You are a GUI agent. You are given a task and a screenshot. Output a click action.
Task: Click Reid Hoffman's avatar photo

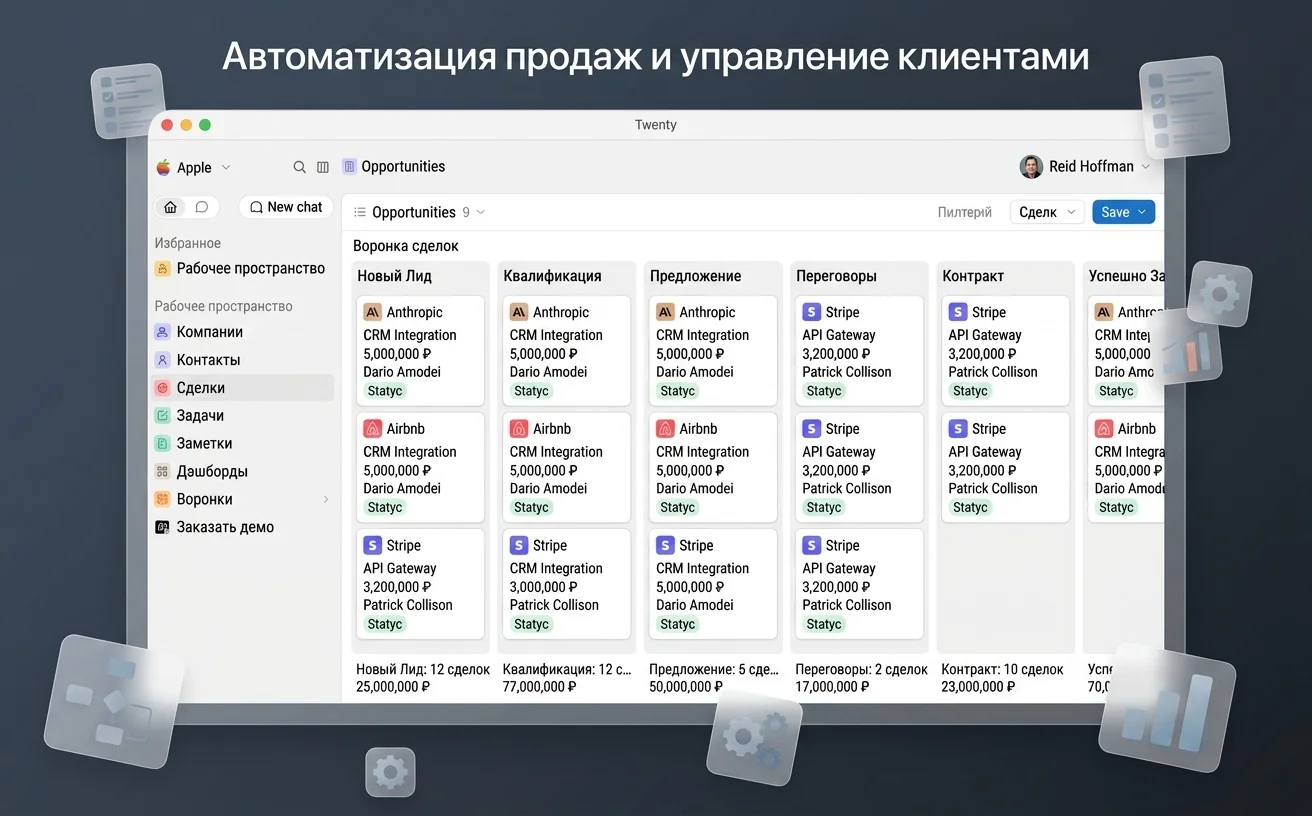click(x=1031, y=167)
